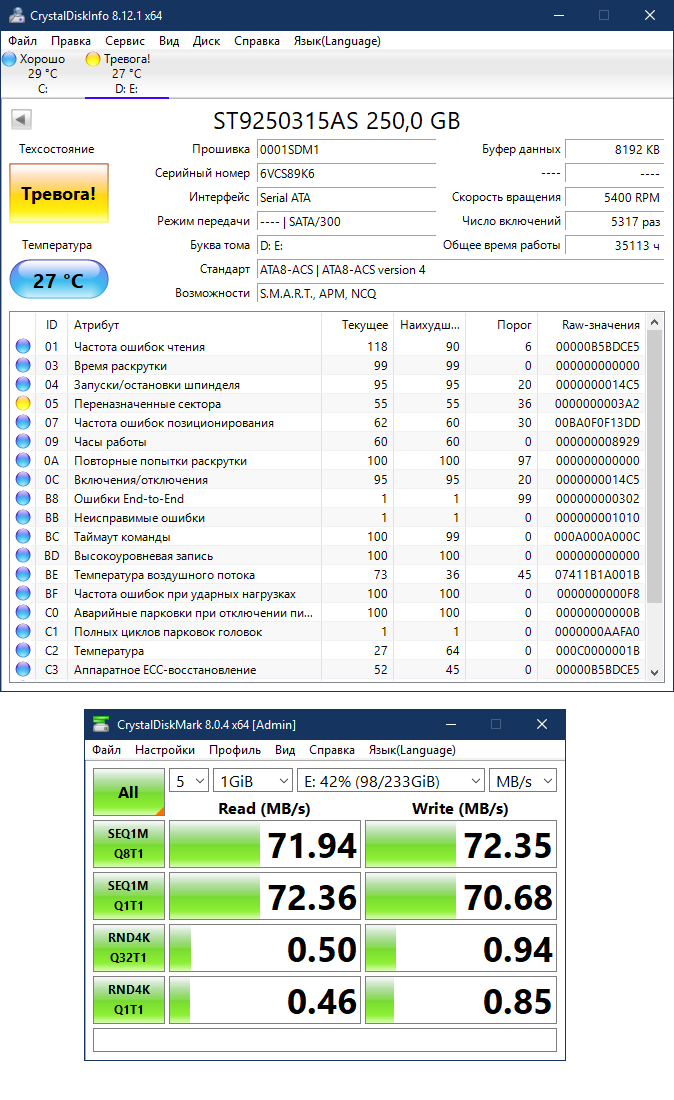Click the yellow Тревога! health status button
Viewport: 674px width, 1100px height.
point(59,194)
